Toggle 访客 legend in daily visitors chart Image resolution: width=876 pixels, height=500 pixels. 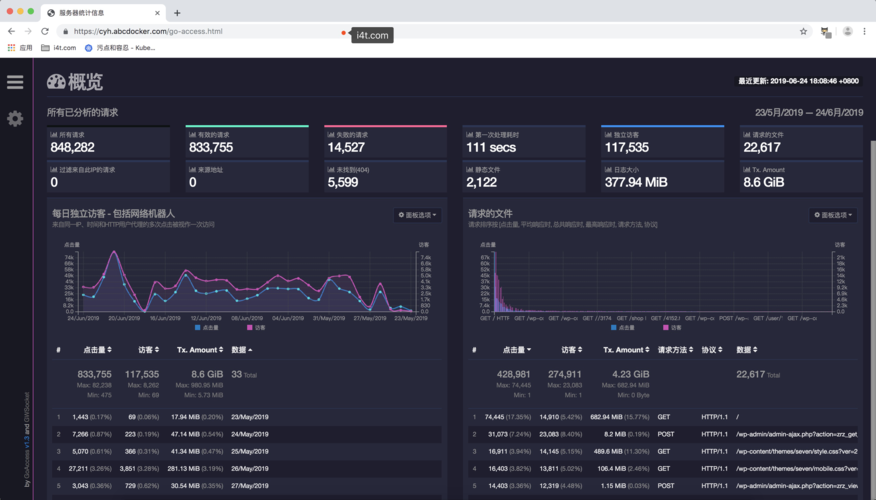coord(256,328)
